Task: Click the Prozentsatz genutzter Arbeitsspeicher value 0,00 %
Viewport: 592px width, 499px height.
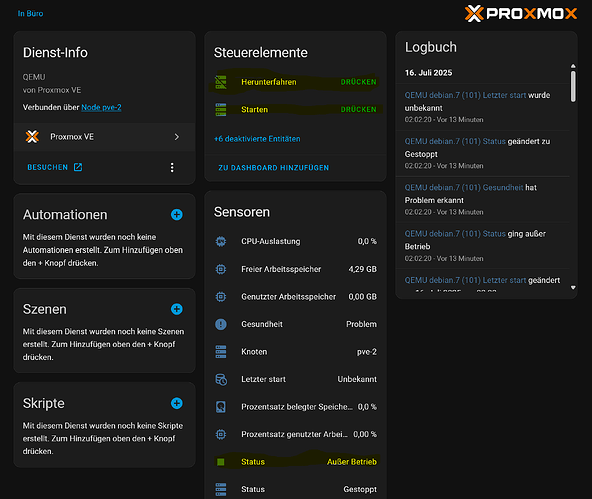Action: click(x=365, y=434)
